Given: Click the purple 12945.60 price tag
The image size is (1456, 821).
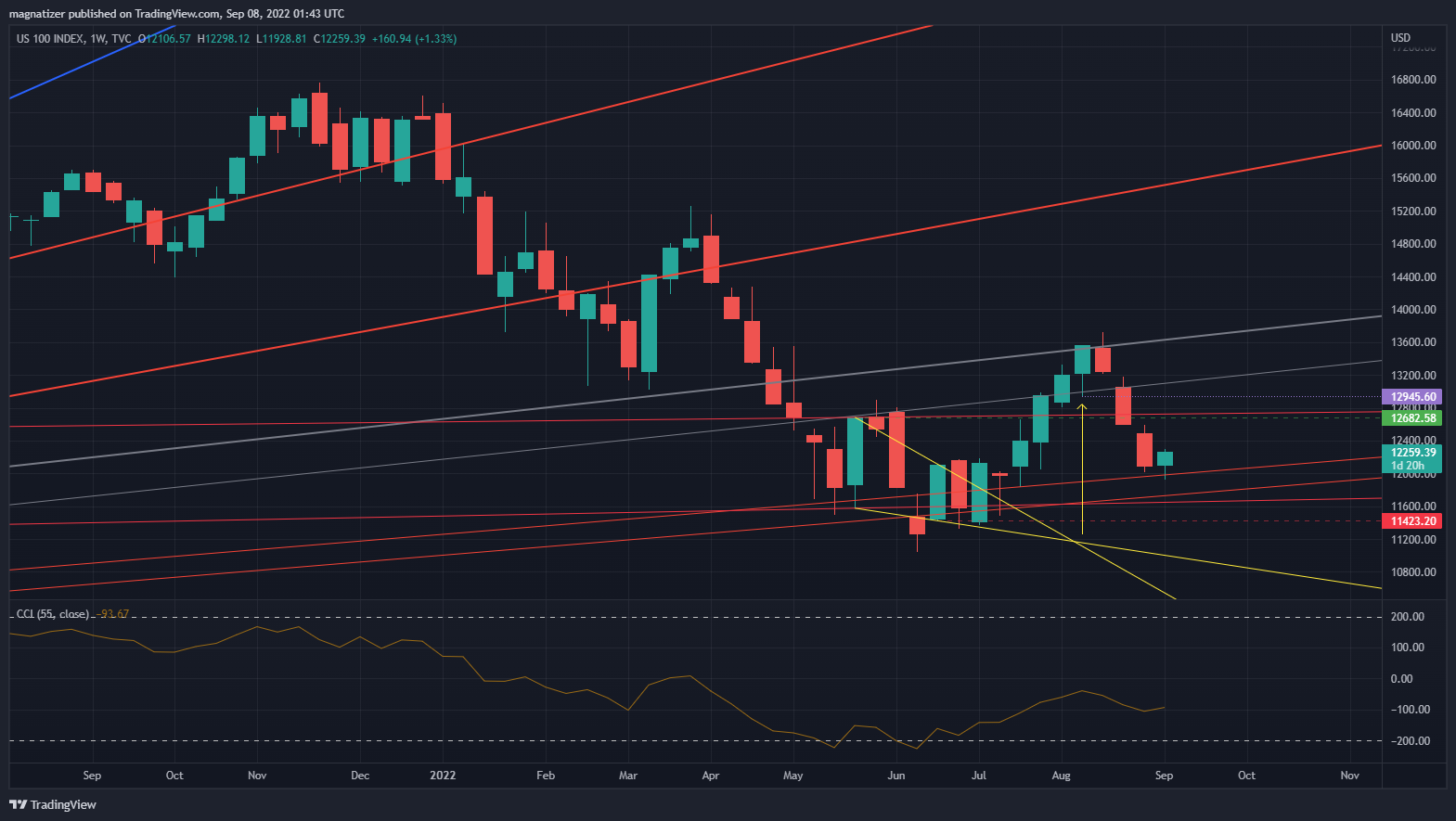Looking at the screenshot, I should tap(1413, 397).
